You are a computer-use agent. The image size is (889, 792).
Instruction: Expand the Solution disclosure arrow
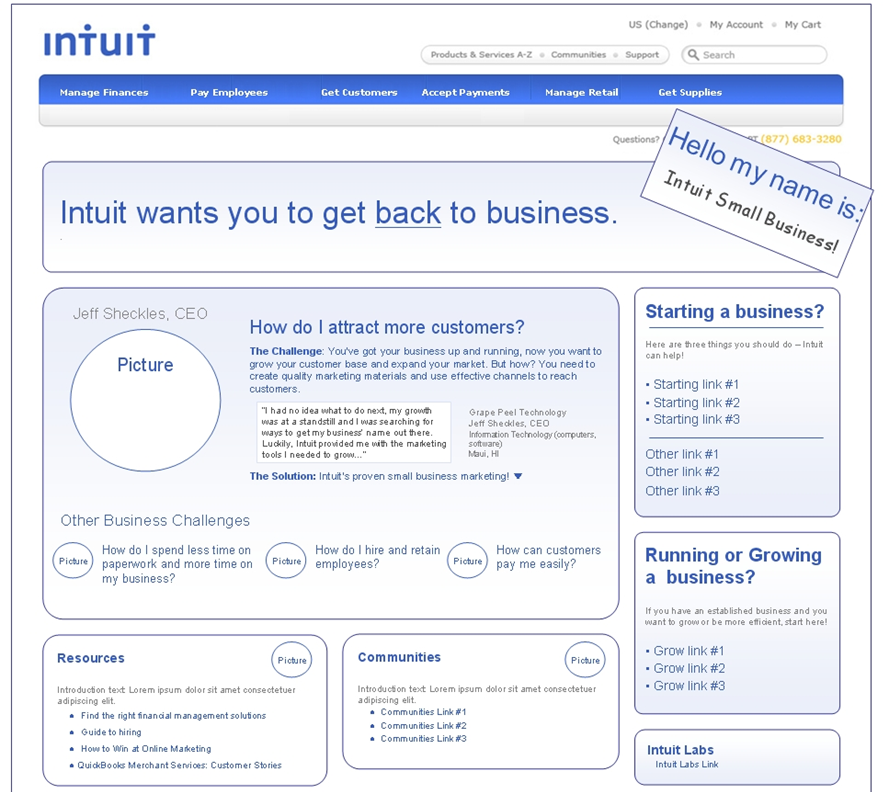[517, 477]
